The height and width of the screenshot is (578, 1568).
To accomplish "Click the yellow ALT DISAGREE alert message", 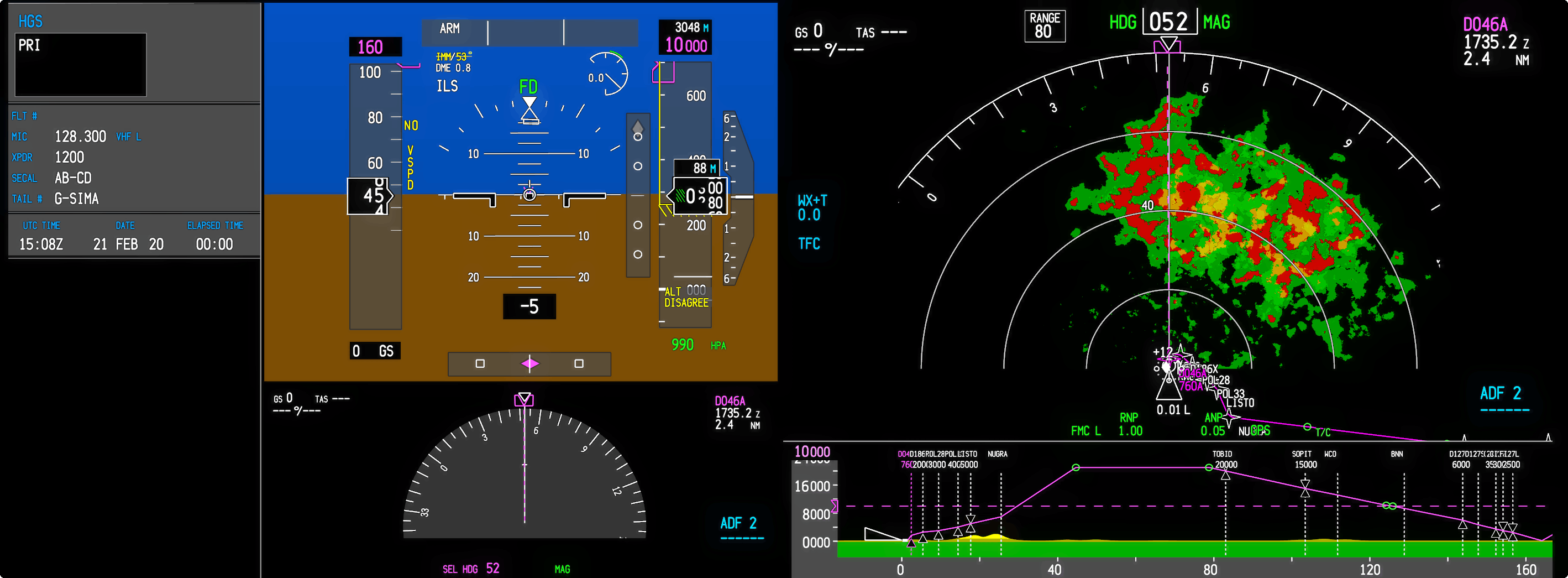I will tap(685, 297).
